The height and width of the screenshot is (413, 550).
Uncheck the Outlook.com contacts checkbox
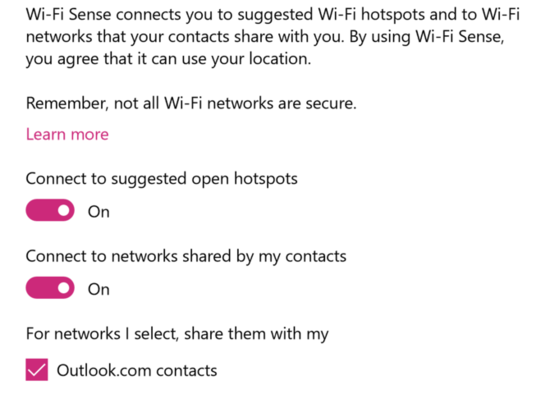pos(37,369)
